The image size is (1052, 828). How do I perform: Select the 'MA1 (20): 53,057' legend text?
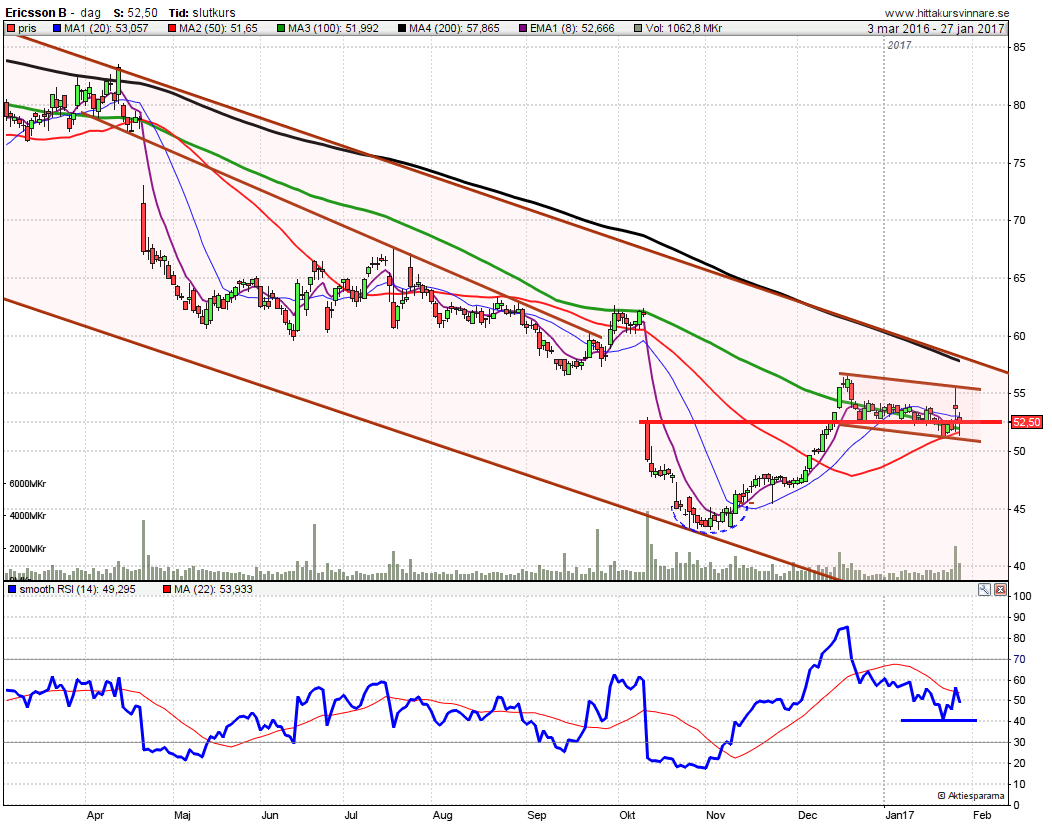(x=106, y=28)
